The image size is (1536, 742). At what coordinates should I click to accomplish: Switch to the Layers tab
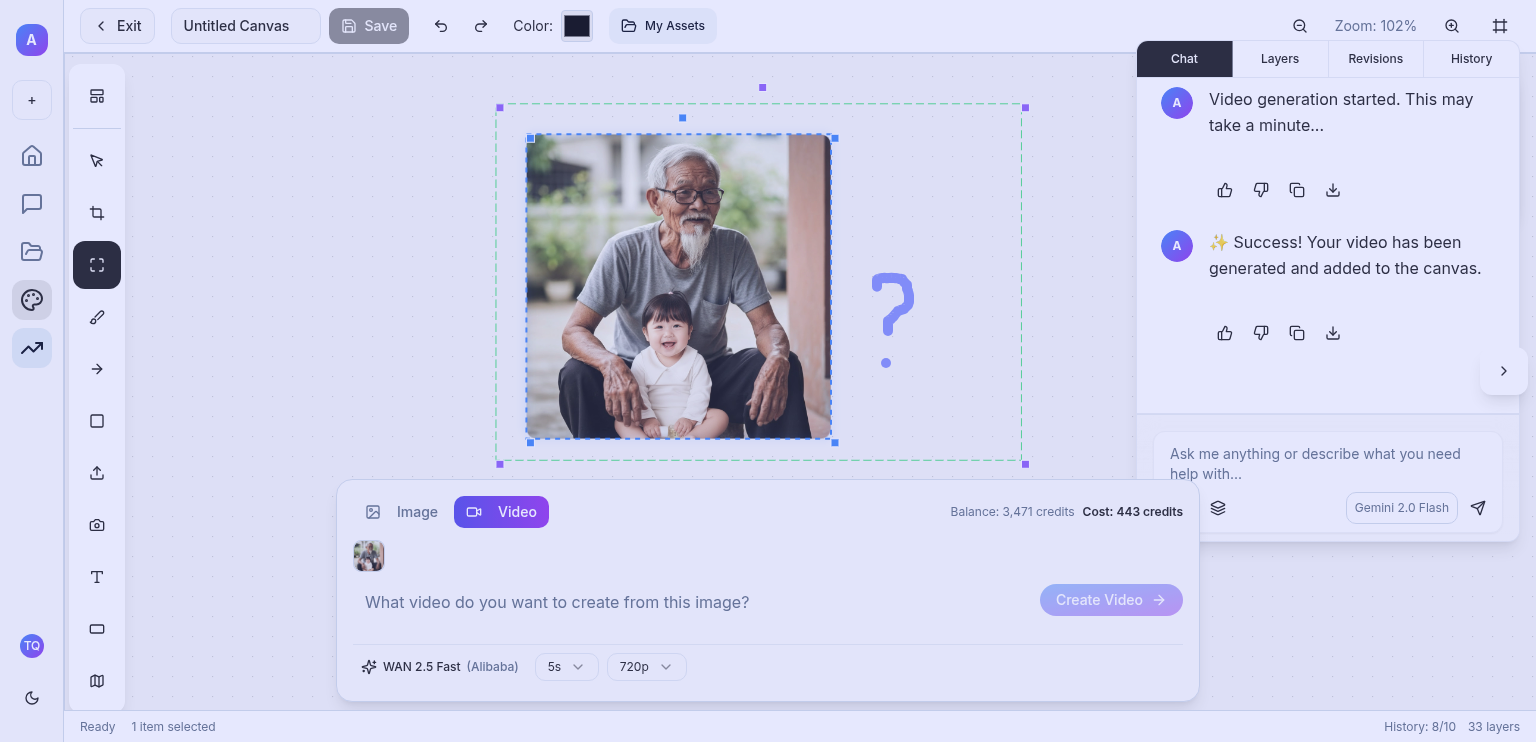pyautogui.click(x=1280, y=59)
